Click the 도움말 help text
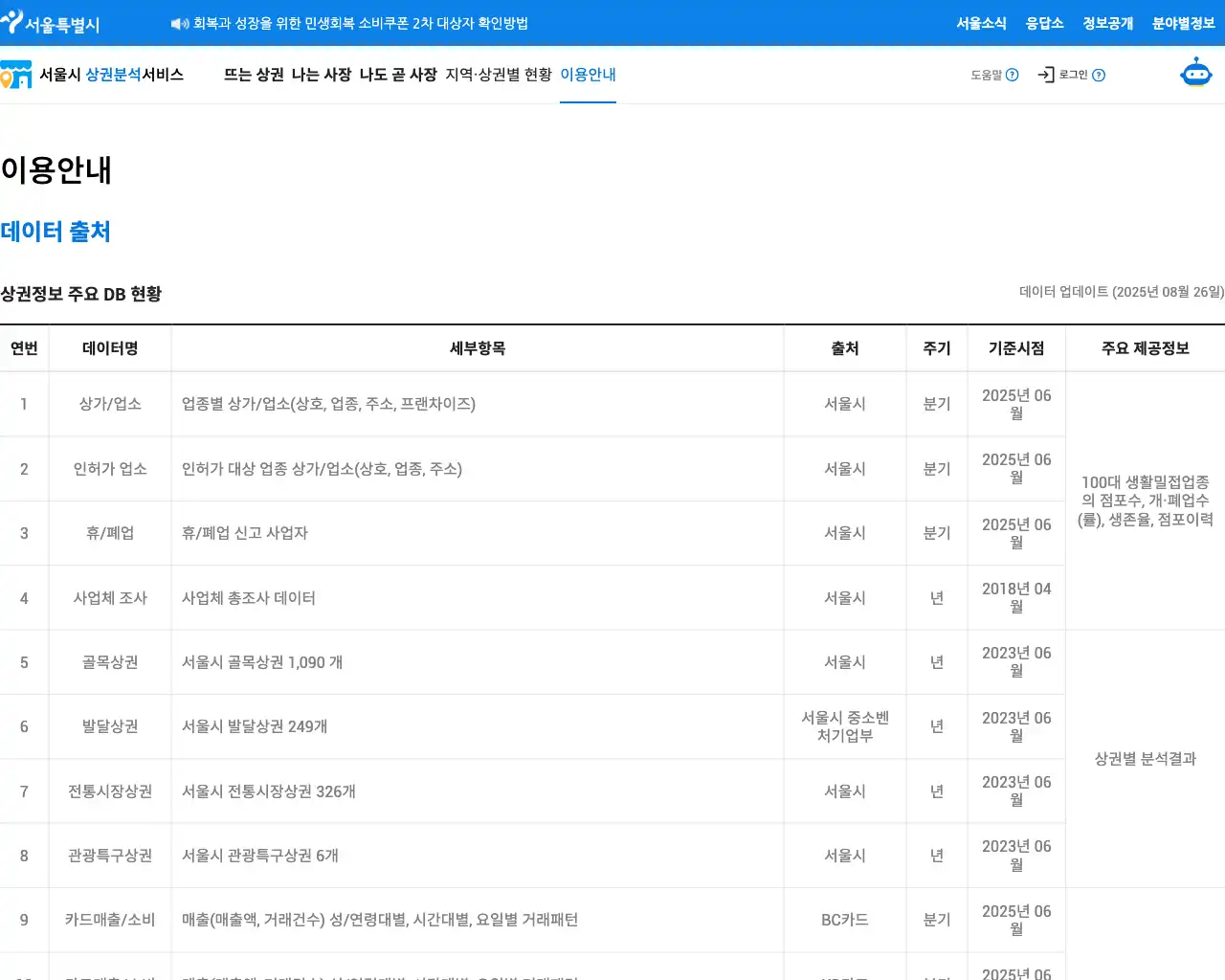The image size is (1225, 980). pyautogui.click(x=986, y=75)
